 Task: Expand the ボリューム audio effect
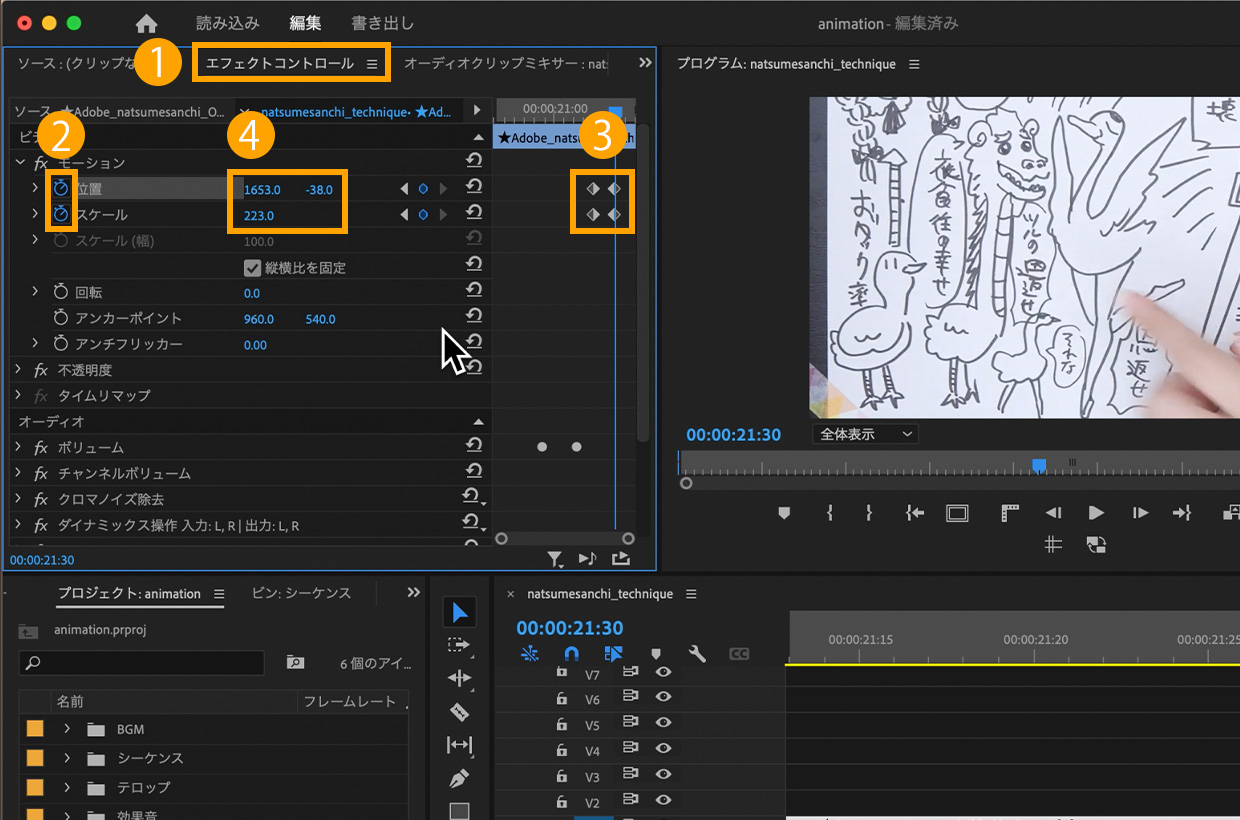pyautogui.click(x=19, y=447)
